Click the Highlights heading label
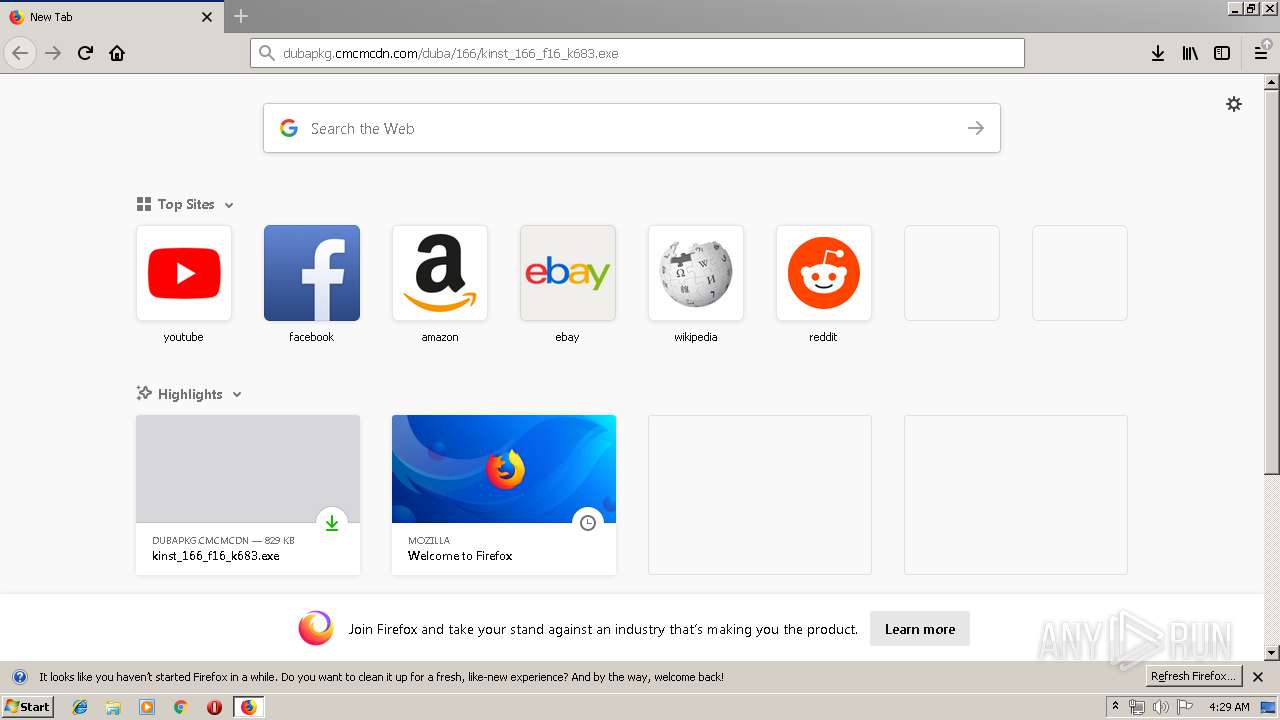Viewport: 1280px width, 720px height. click(x=190, y=394)
